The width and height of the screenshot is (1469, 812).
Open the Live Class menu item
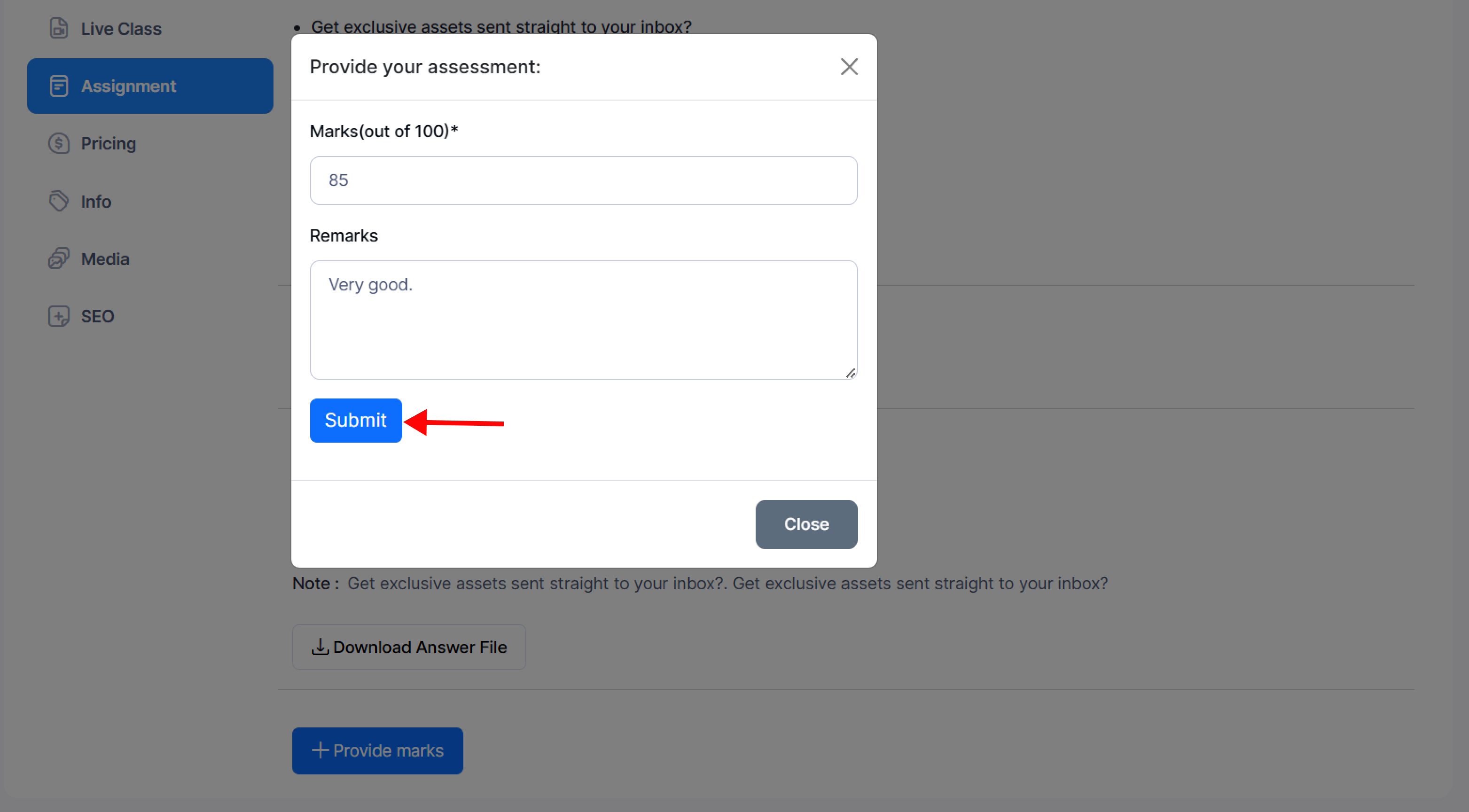(x=121, y=29)
